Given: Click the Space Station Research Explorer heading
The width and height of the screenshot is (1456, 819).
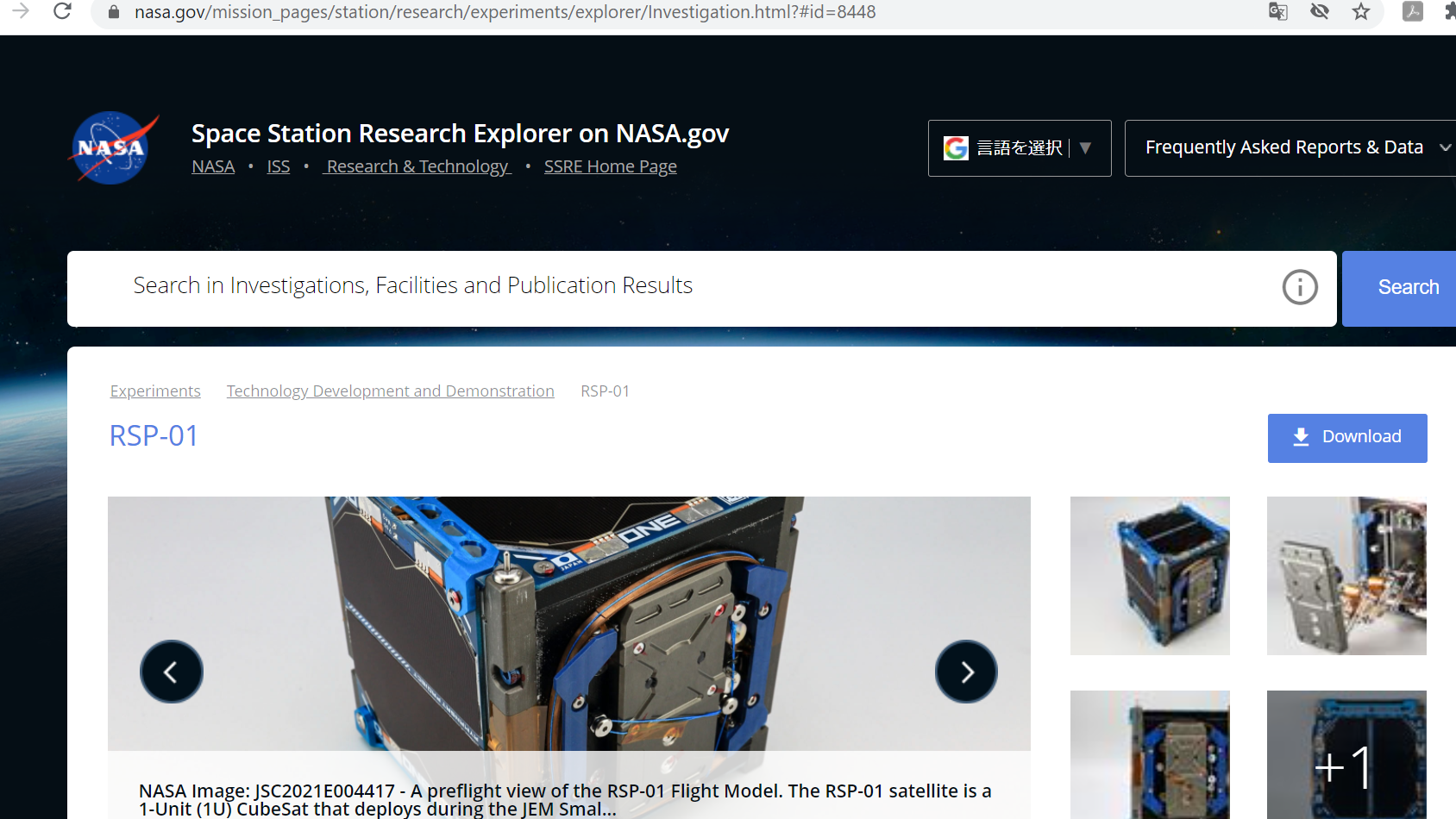Looking at the screenshot, I should [461, 134].
